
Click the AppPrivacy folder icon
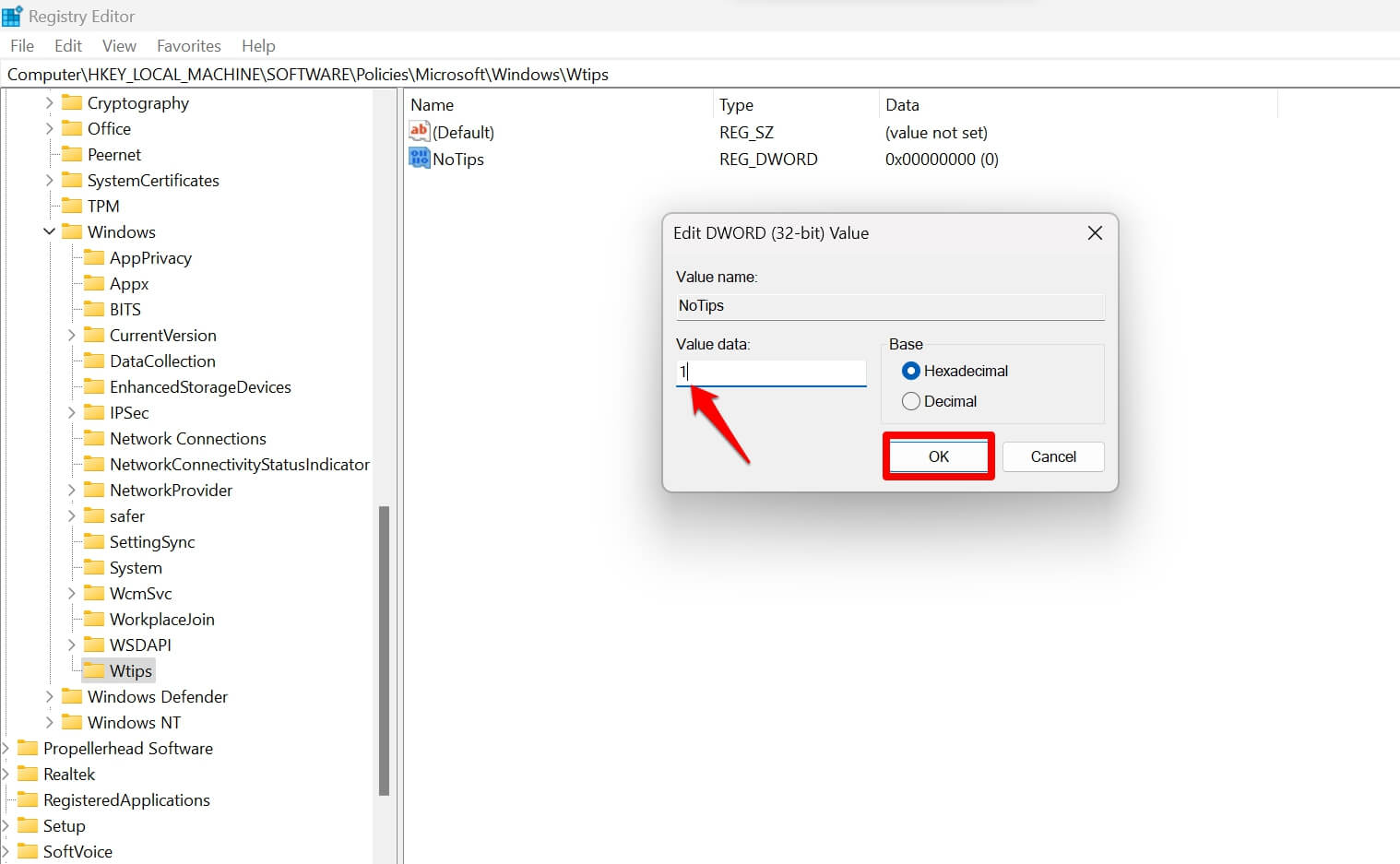click(94, 257)
